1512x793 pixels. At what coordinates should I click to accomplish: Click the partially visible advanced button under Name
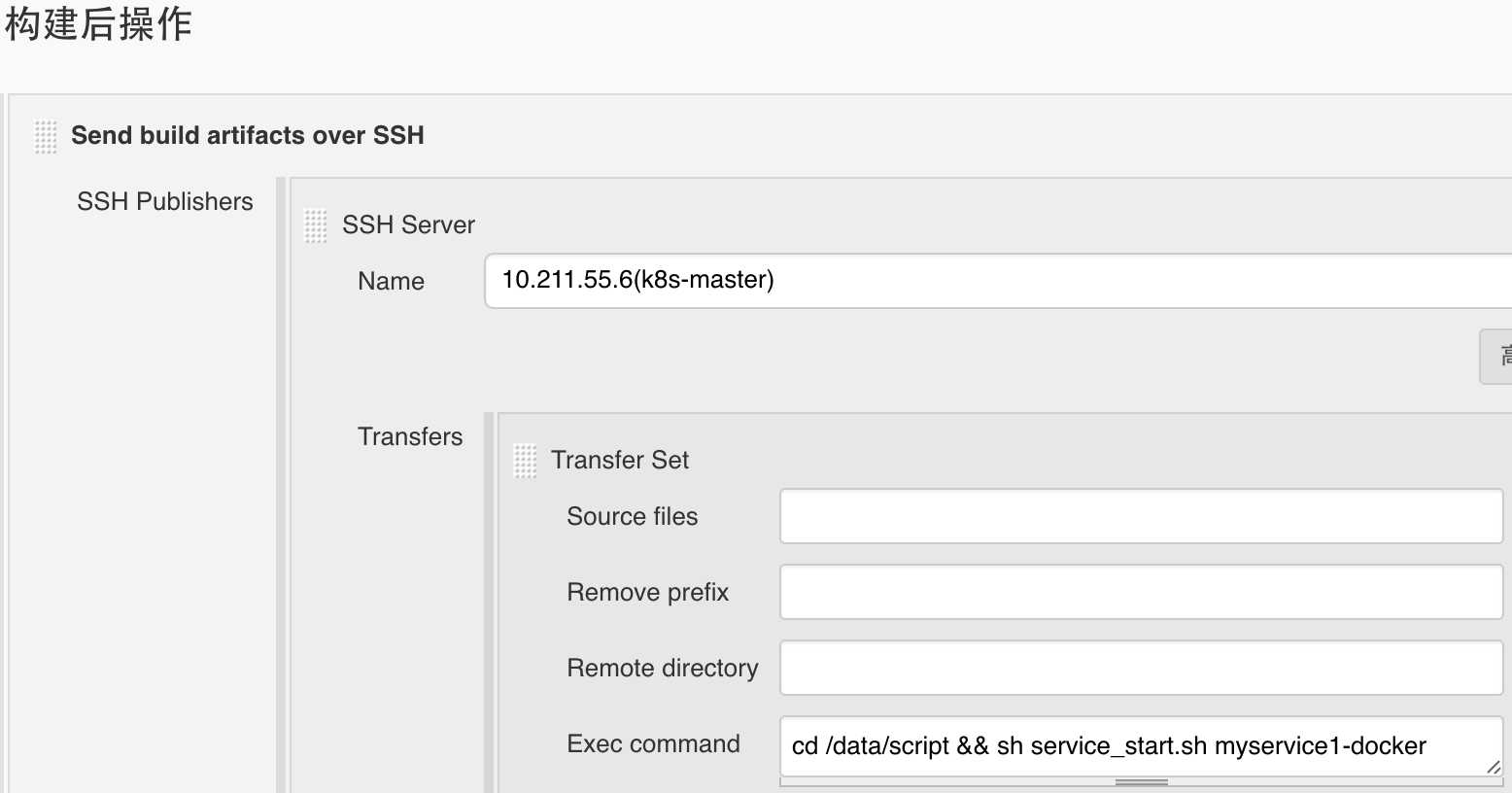1496,357
